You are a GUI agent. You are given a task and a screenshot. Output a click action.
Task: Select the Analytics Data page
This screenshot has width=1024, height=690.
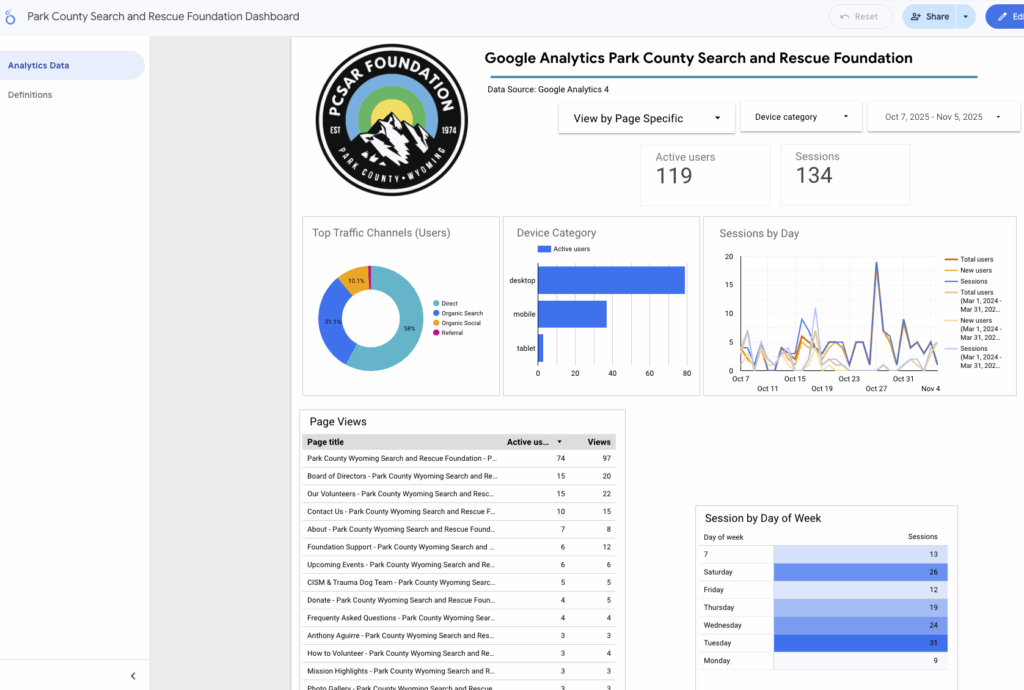(39, 66)
